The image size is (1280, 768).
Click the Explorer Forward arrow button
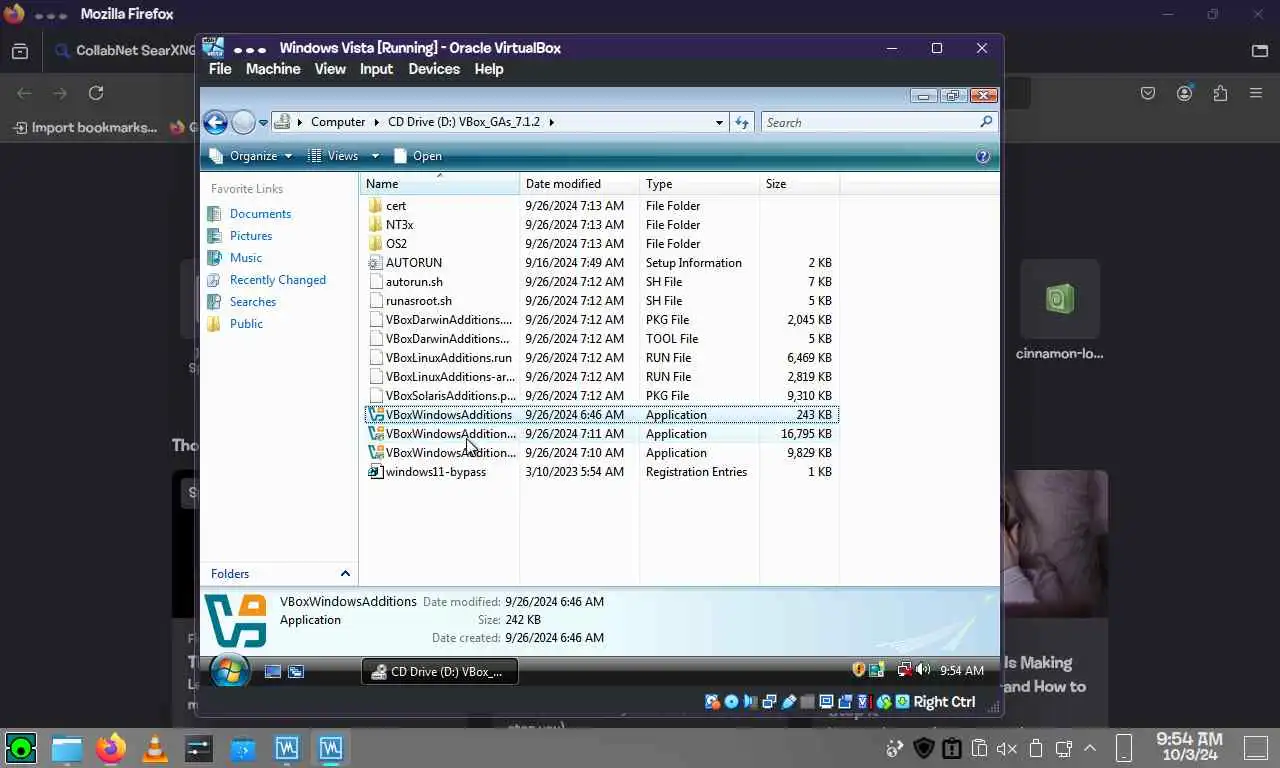click(x=243, y=122)
